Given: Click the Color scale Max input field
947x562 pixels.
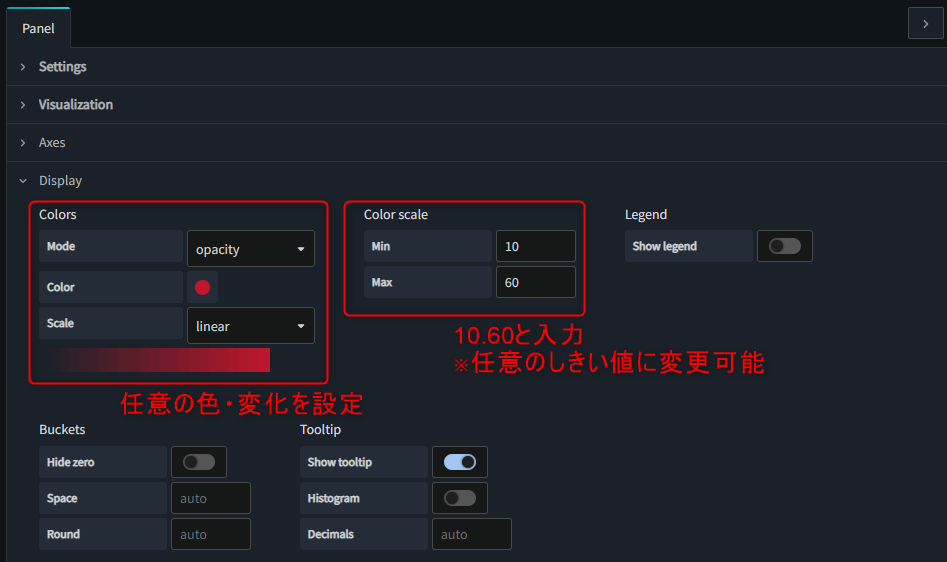Looking at the screenshot, I should [x=536, y=283].
